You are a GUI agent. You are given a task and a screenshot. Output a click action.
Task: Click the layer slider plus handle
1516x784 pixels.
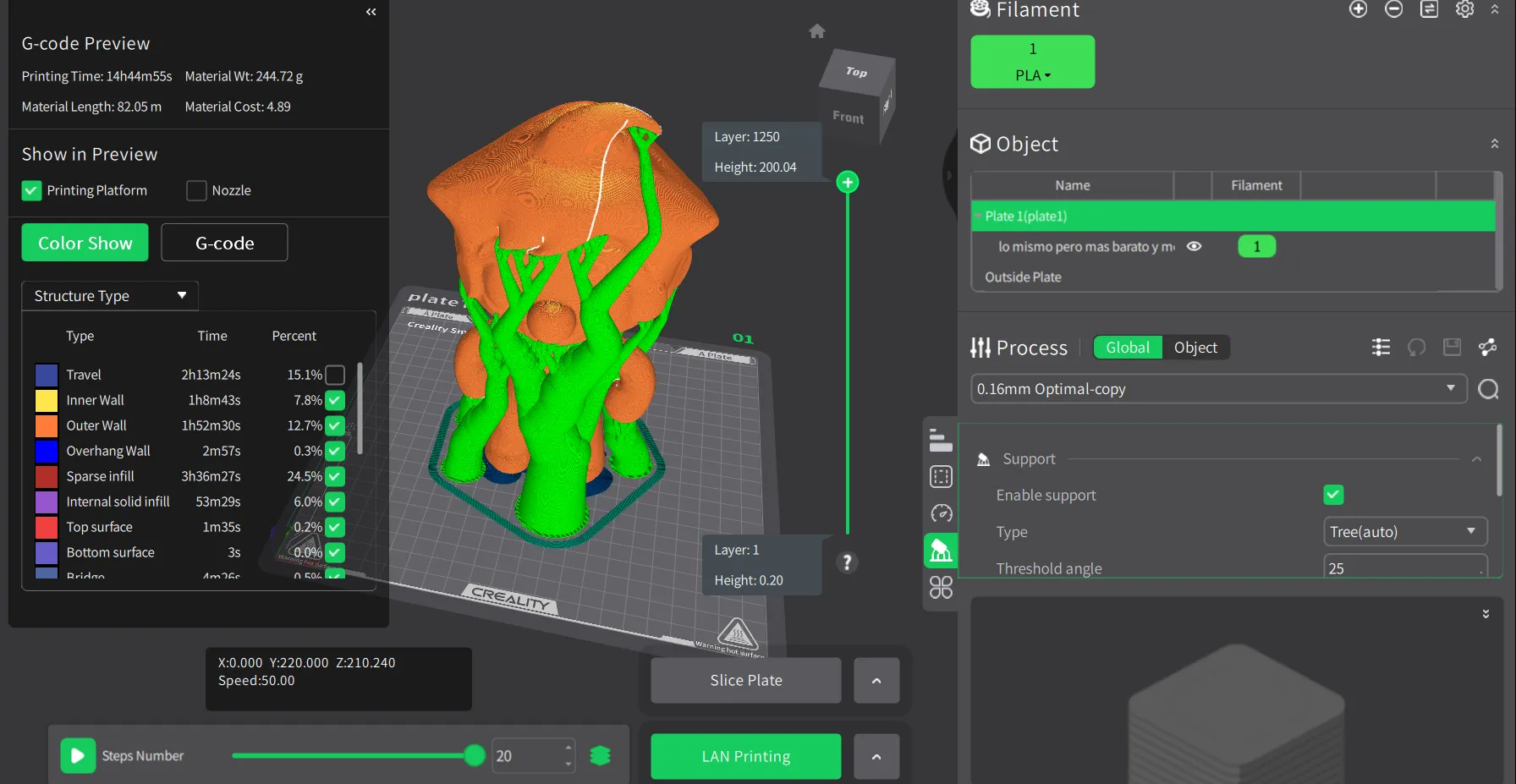click(847, 182)
